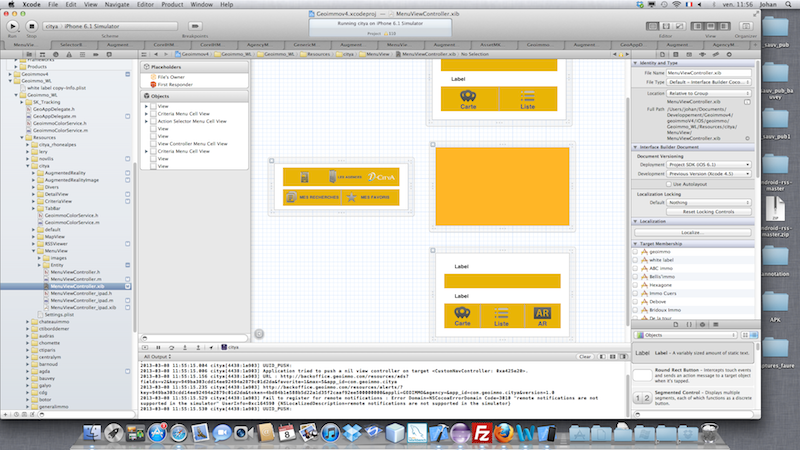Screen dimensions: 800x450
Task: Click the Clear button in console
Action: click(x=586, y=354)
